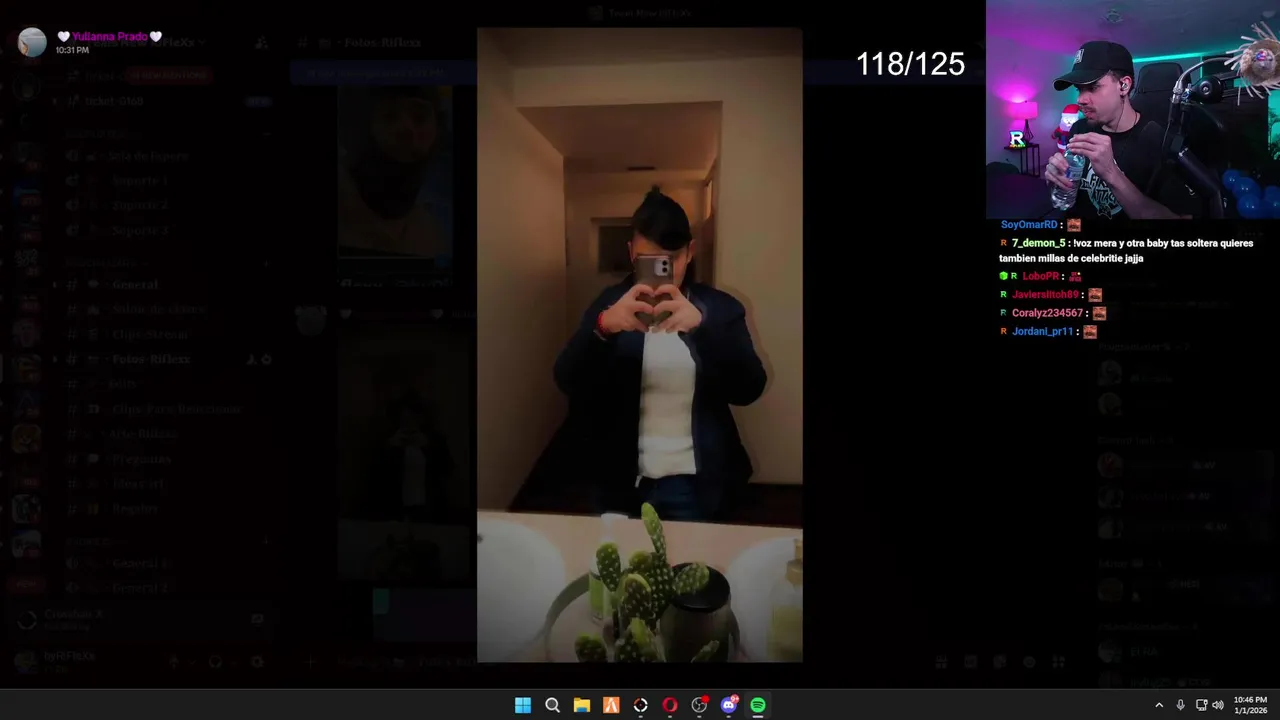Click the 7_demon_5 chat username
This screenshot has width=1280, height=720.
click(1038, 243)
